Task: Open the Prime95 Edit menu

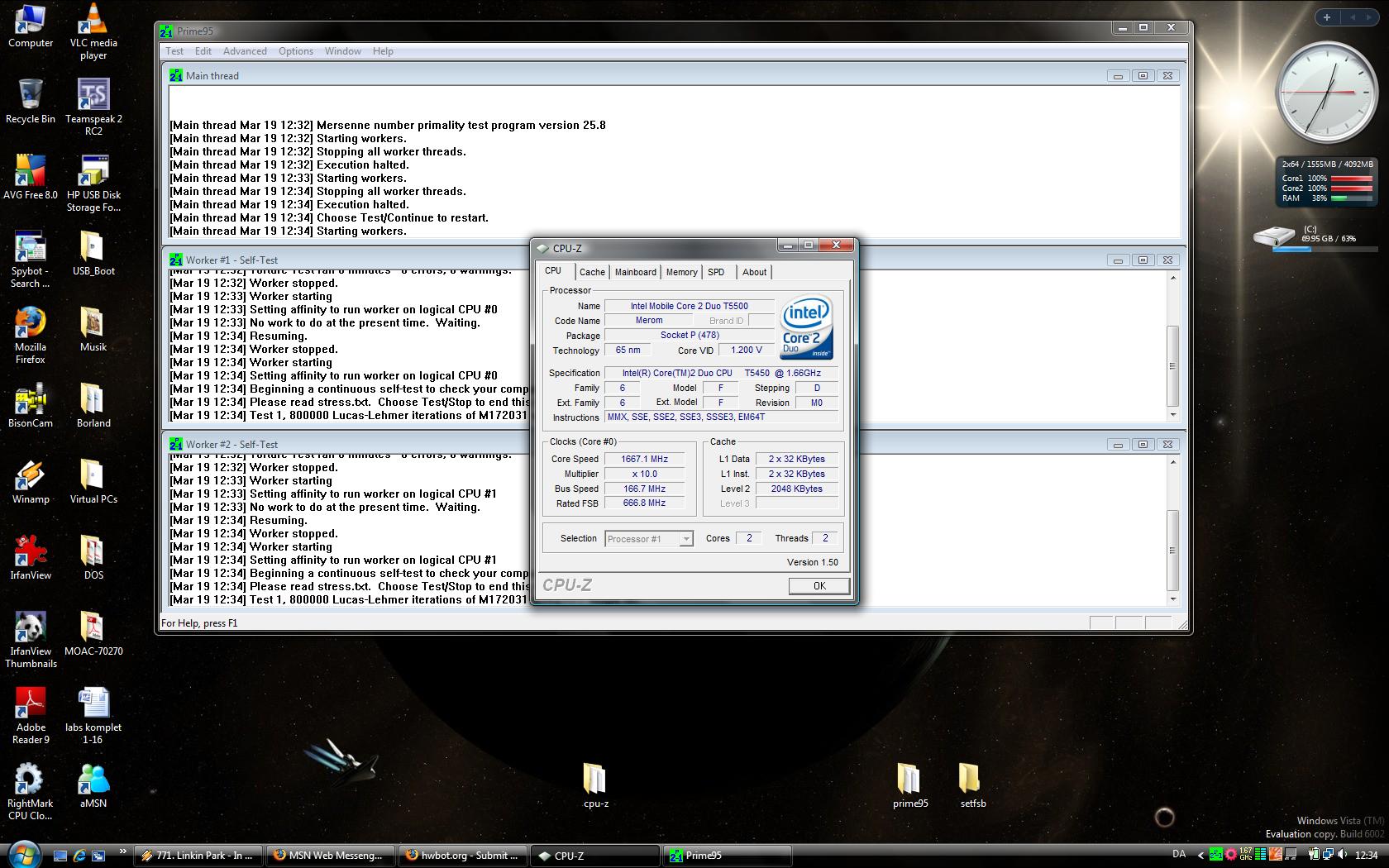Action: tap(203, 51)
